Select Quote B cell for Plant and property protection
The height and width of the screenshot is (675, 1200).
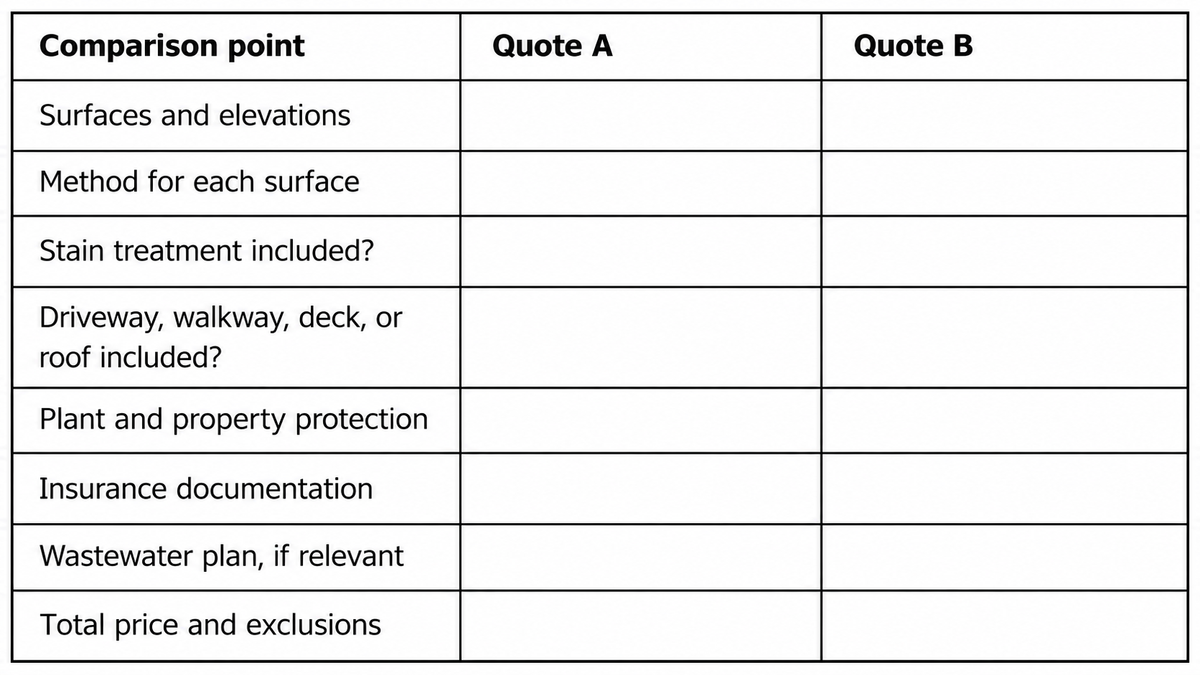[x=1004, y=420]
